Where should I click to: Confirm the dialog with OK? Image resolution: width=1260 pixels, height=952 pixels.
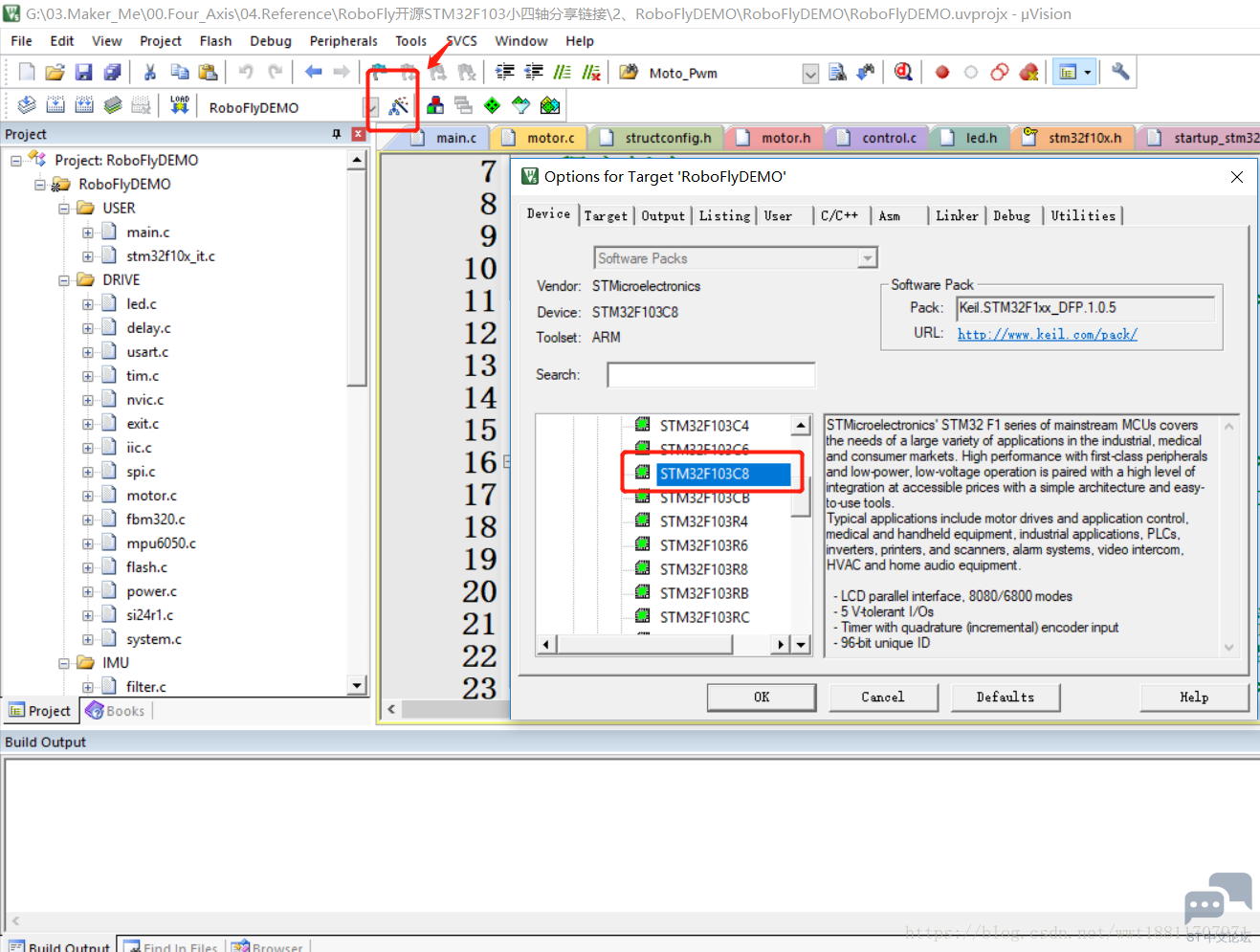(x=762, y=697)
